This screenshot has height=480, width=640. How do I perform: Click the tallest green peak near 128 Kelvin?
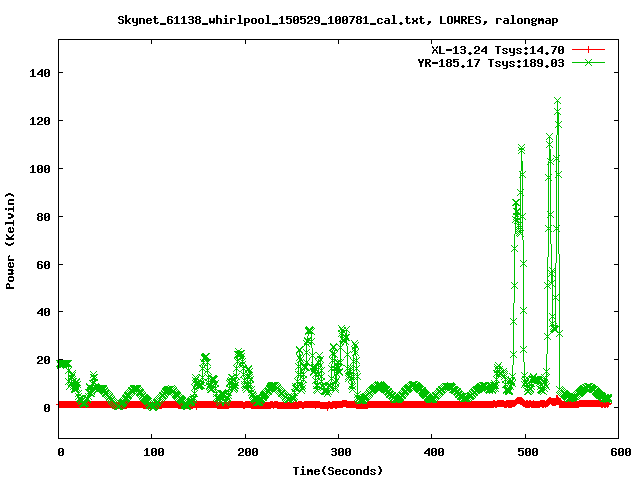click(557, 101)
